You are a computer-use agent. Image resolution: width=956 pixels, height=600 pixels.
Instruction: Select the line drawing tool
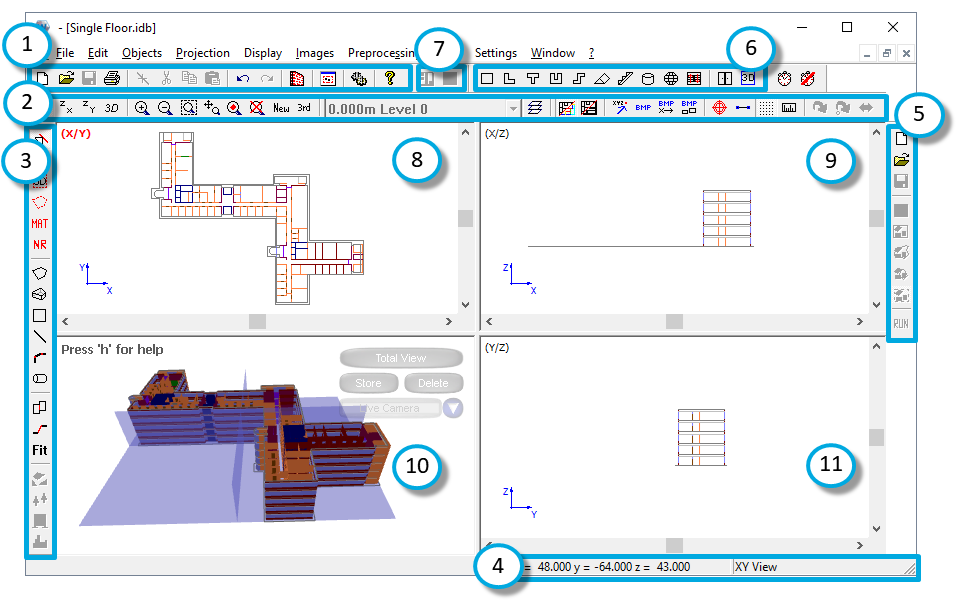(40, 337)
